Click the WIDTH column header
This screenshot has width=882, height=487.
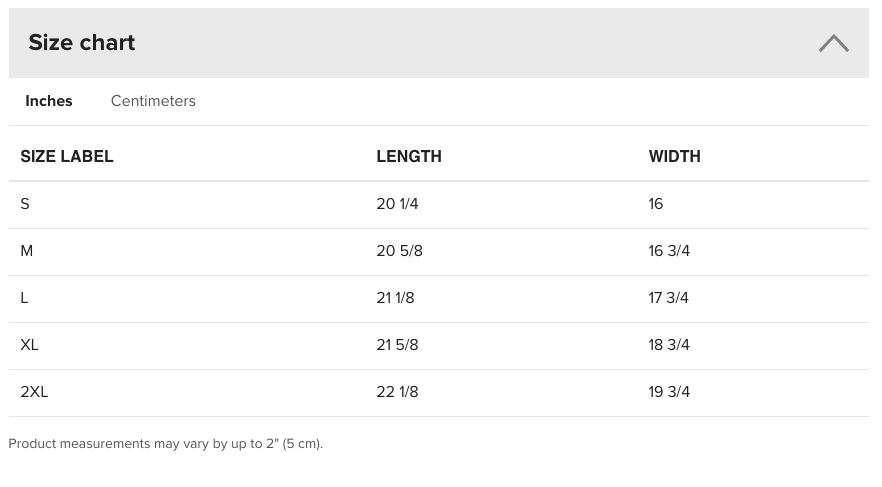coord(674,156)
